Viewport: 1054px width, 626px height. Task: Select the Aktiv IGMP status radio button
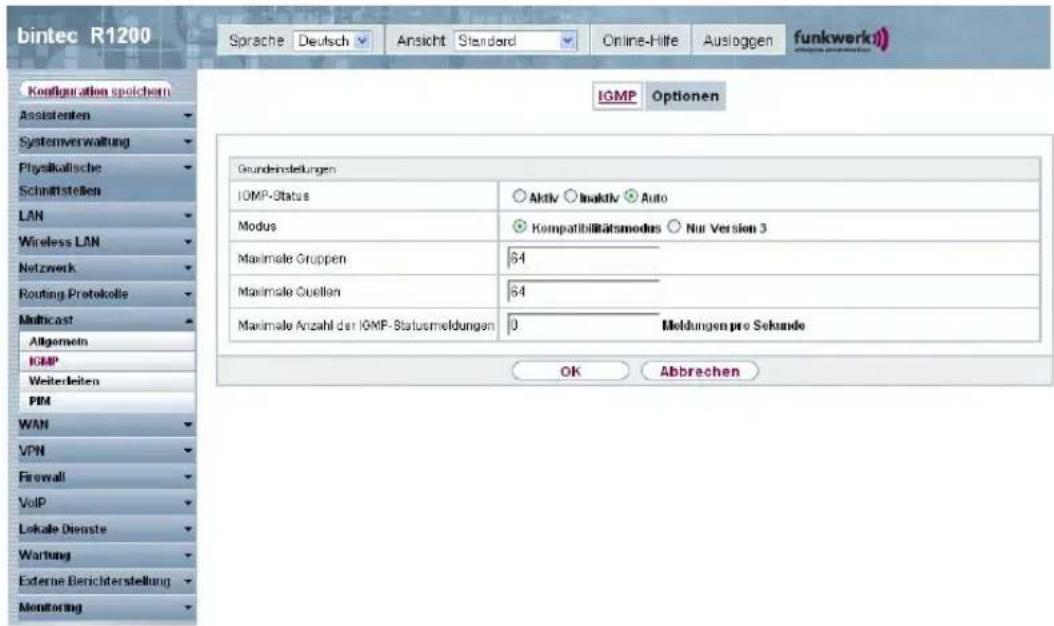(x=519, y=196)
